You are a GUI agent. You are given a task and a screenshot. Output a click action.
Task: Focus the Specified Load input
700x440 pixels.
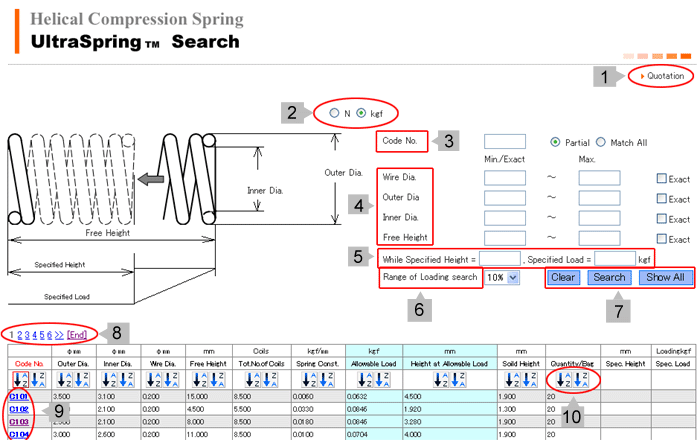(x=615, y=259)
